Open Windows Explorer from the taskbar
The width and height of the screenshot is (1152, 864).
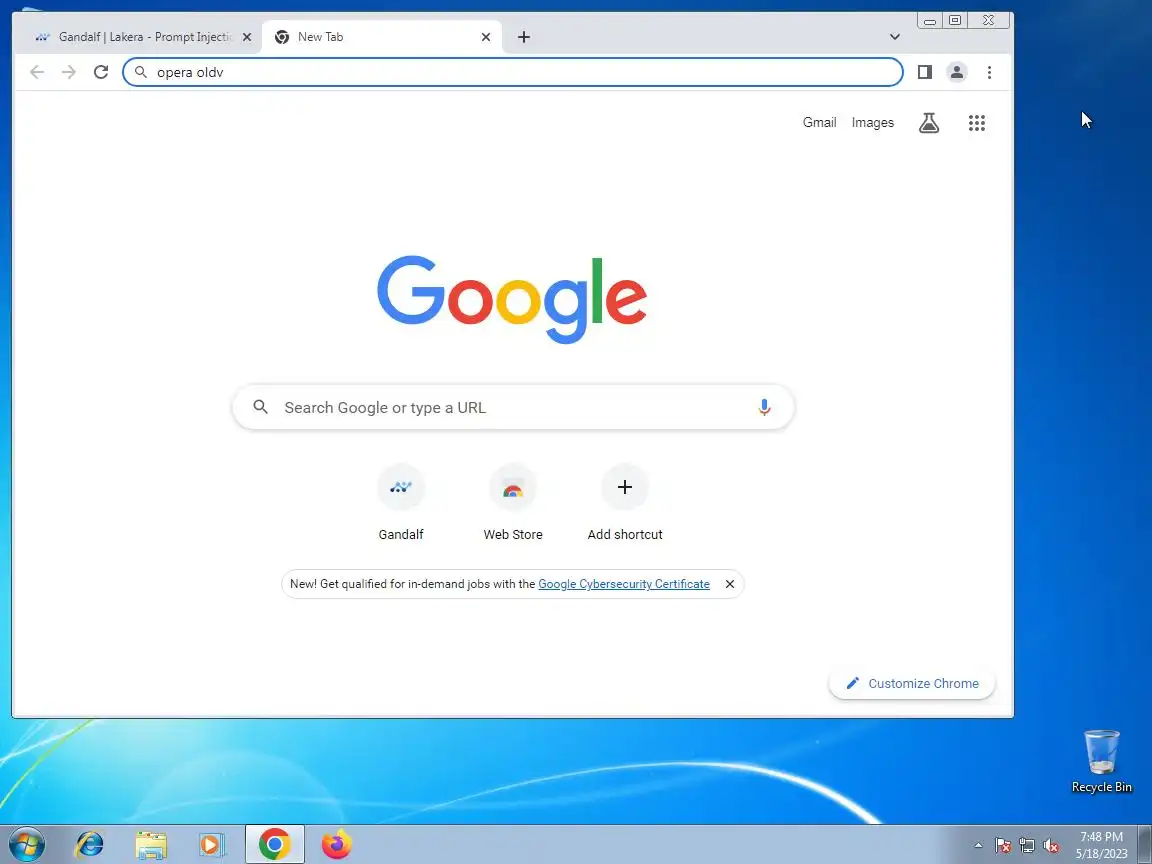click(x=151, y=845)
